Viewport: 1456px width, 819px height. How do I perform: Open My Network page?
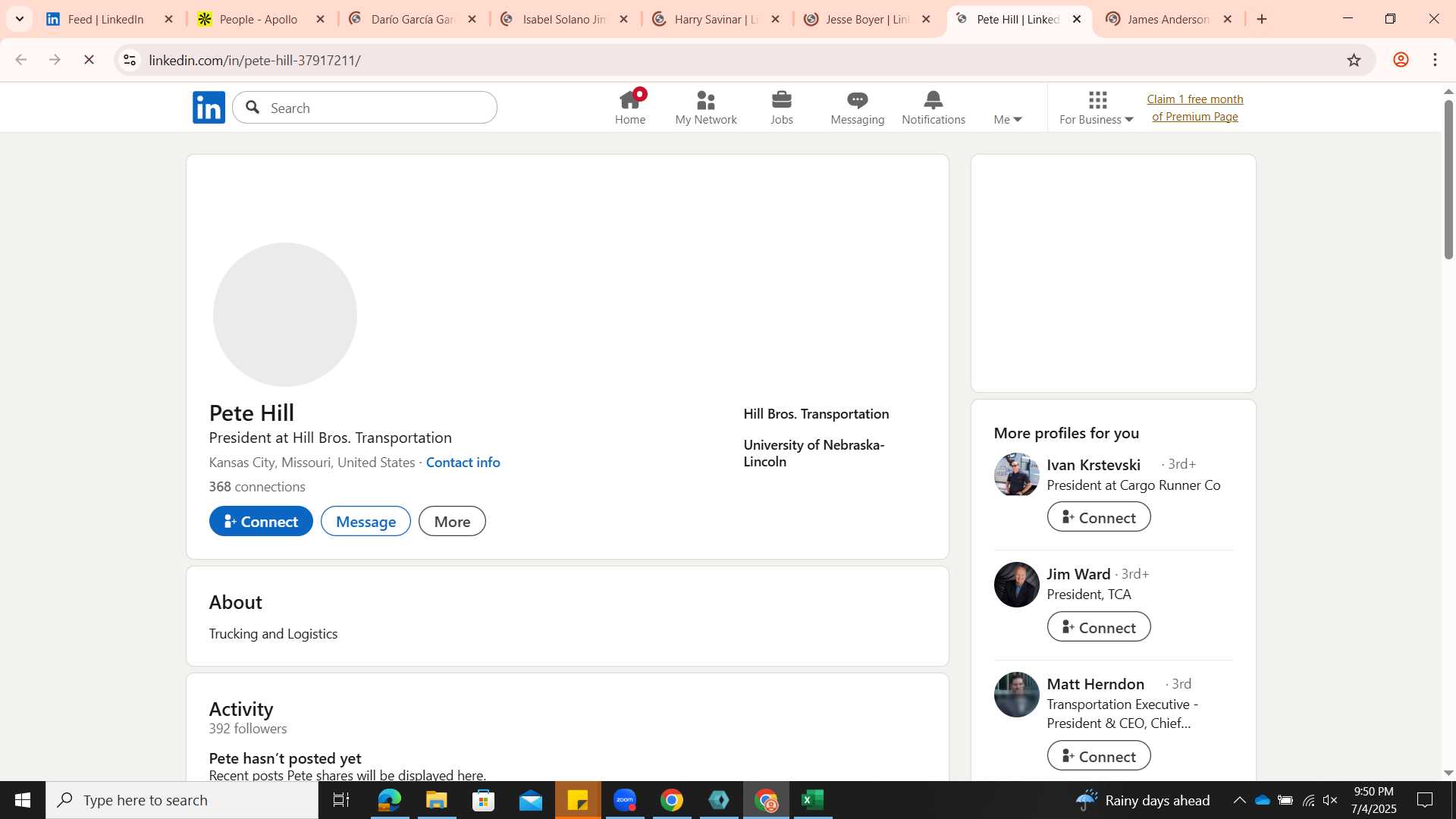coord(705,108)
